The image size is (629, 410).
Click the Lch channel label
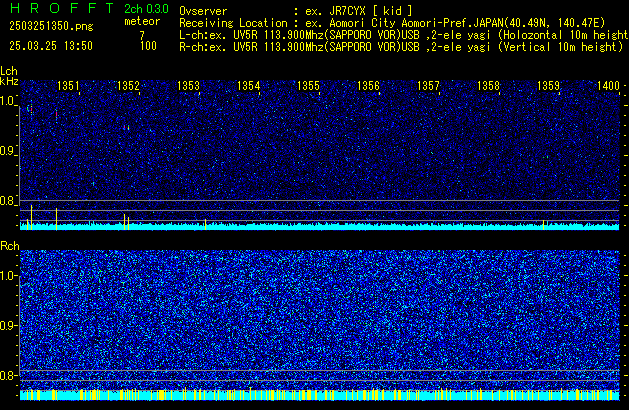click(x=9, y=71)
